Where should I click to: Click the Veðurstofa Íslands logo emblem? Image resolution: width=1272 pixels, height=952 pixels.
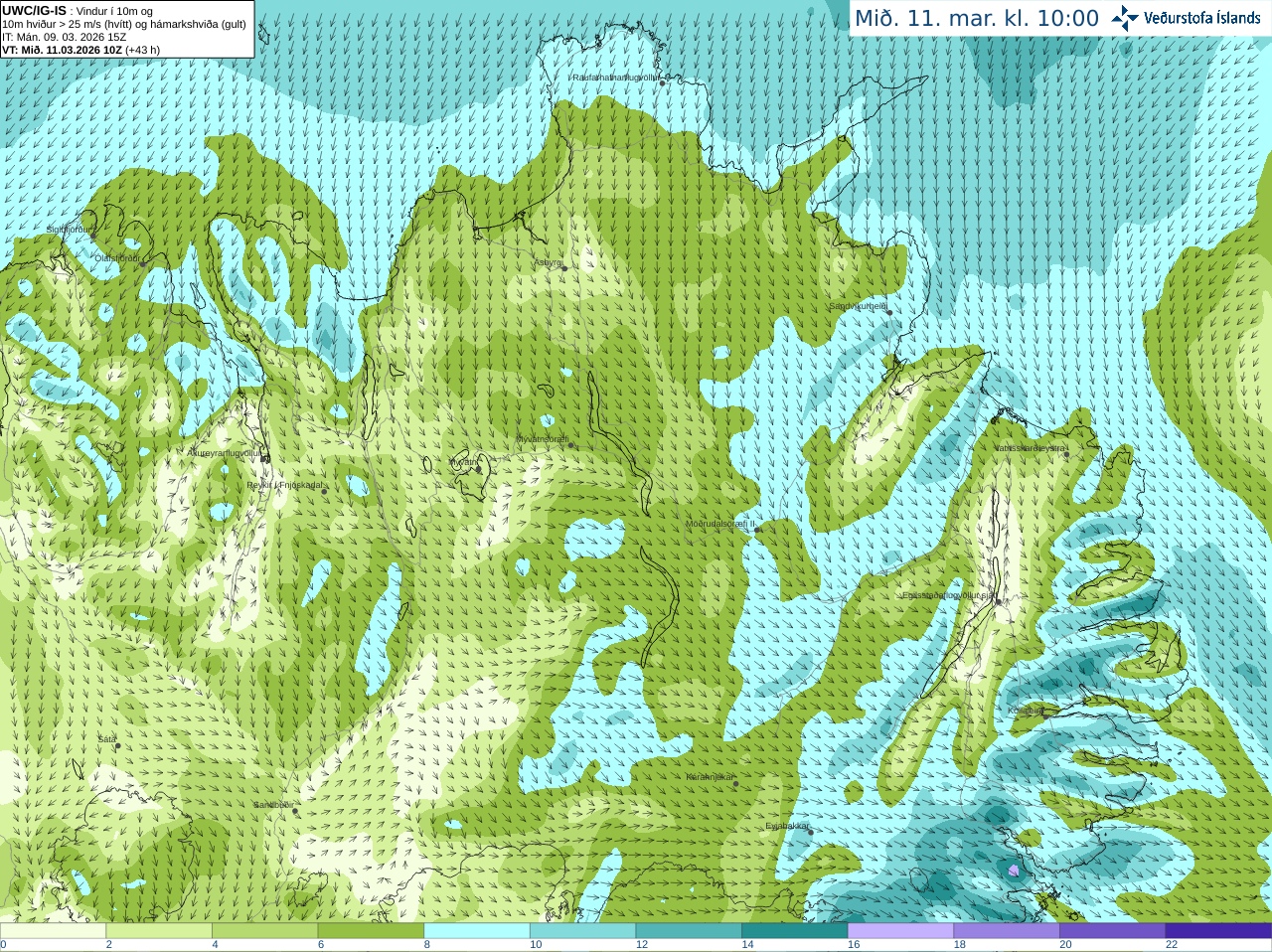[1125, 18]
